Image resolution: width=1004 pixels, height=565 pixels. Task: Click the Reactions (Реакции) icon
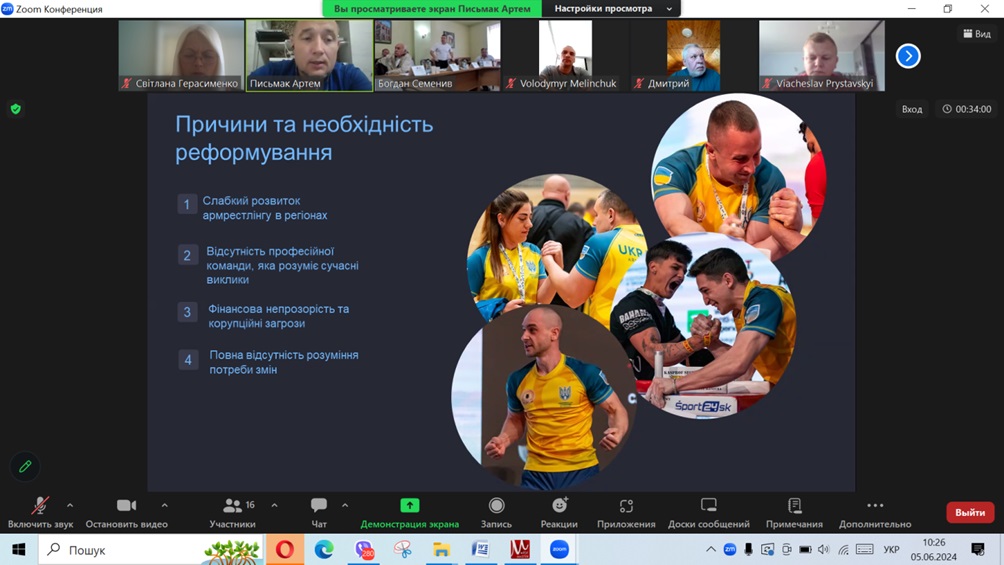559,511
